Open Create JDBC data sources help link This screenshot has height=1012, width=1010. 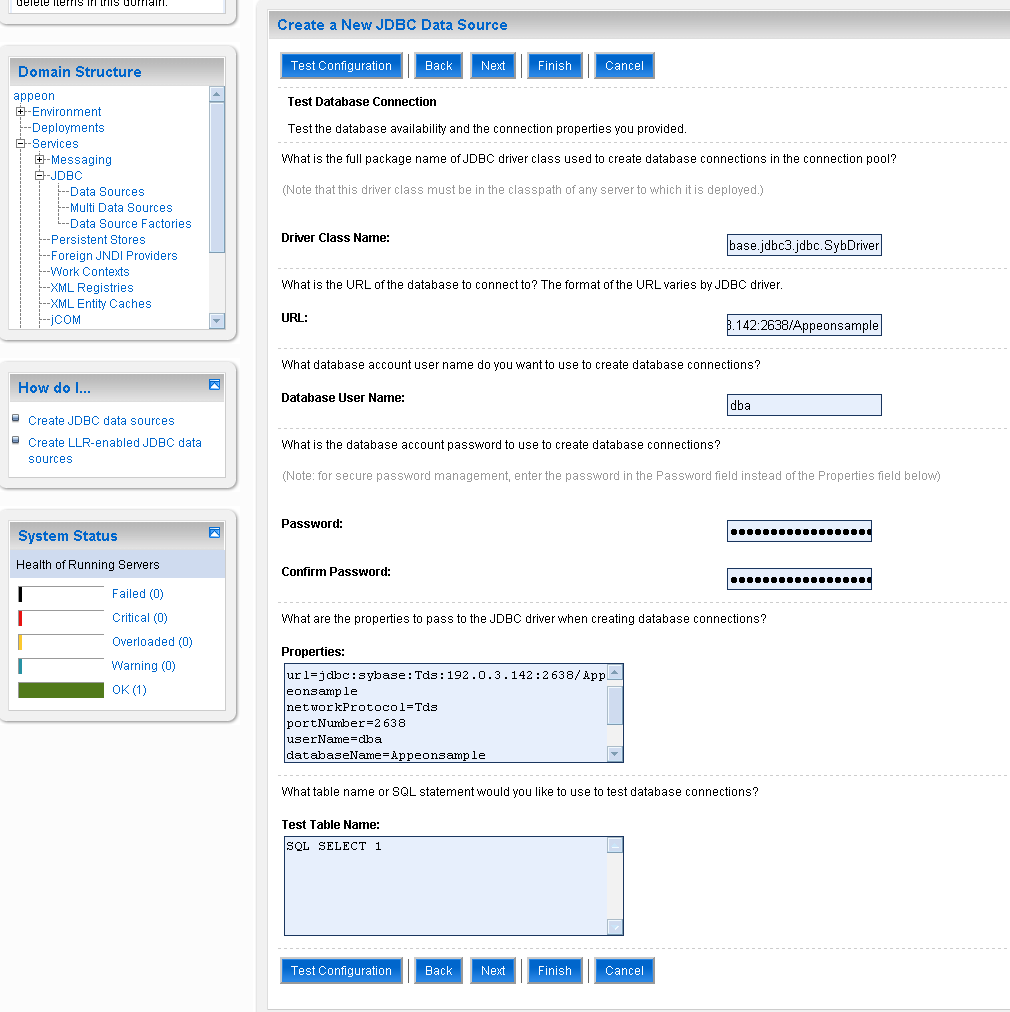click(x=101, y=421)
